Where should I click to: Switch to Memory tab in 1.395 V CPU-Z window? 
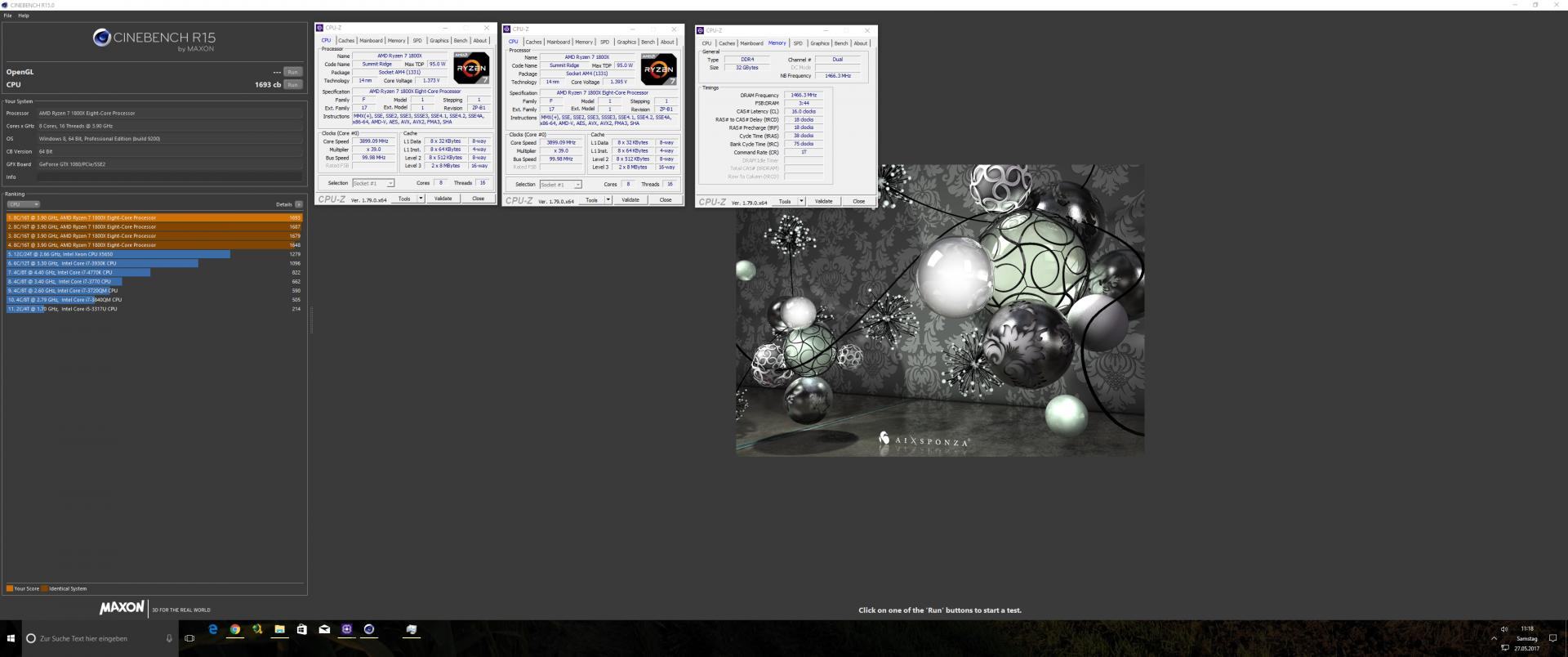coord(584,42)
